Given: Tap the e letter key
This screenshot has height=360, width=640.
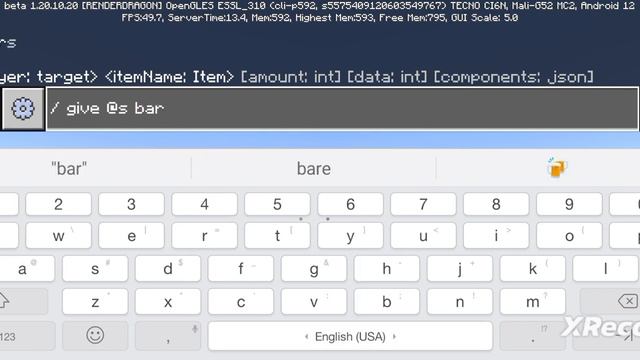Looking at the screenshot, I should click(131, 236).
